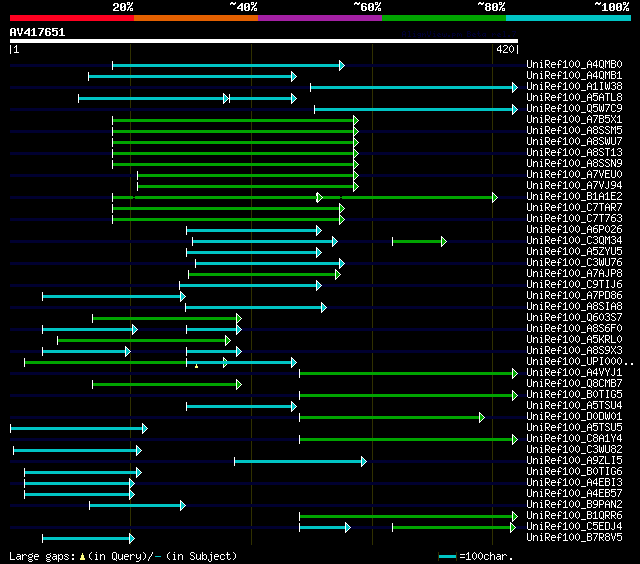The height and width of the screenshot is (564, 640).
Task: Select the UniRef100_C8A1Y4 label
Action: [574, 439]
